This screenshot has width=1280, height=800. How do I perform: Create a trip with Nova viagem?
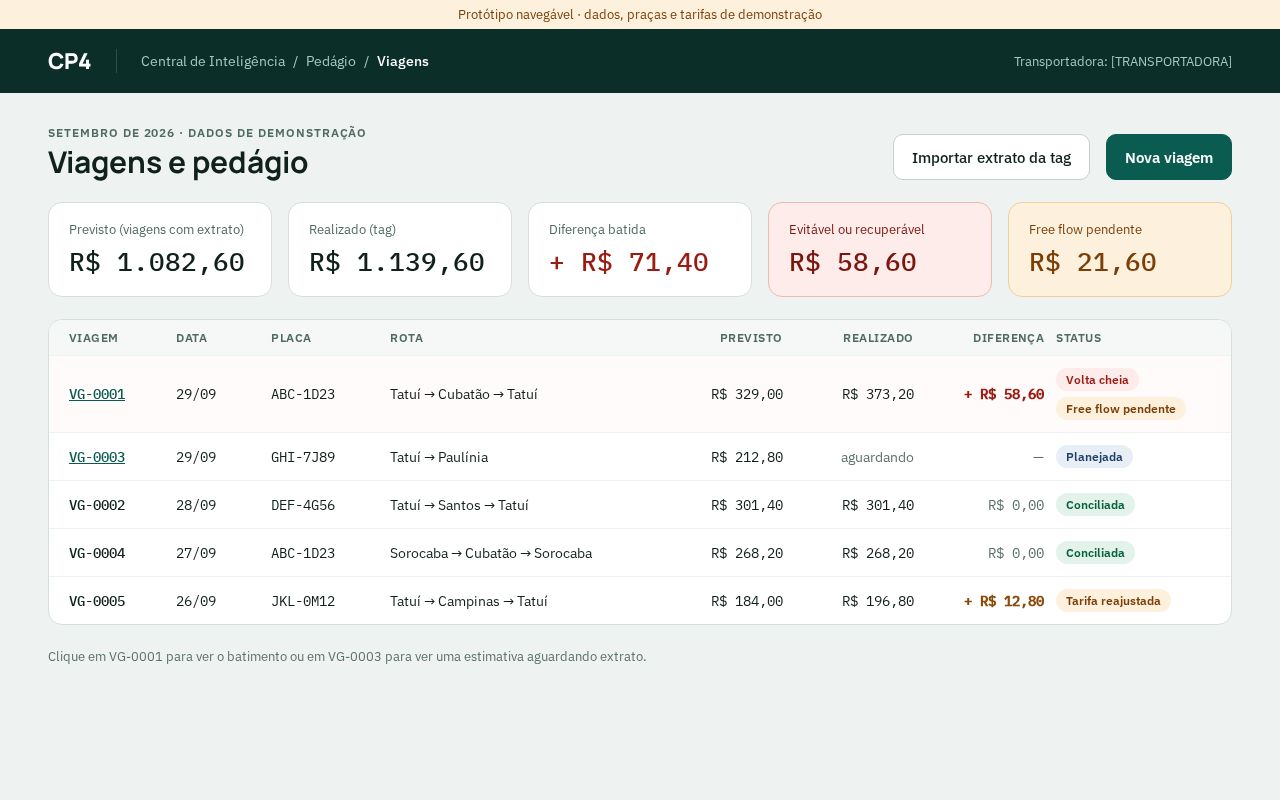tap(1169, 157)
